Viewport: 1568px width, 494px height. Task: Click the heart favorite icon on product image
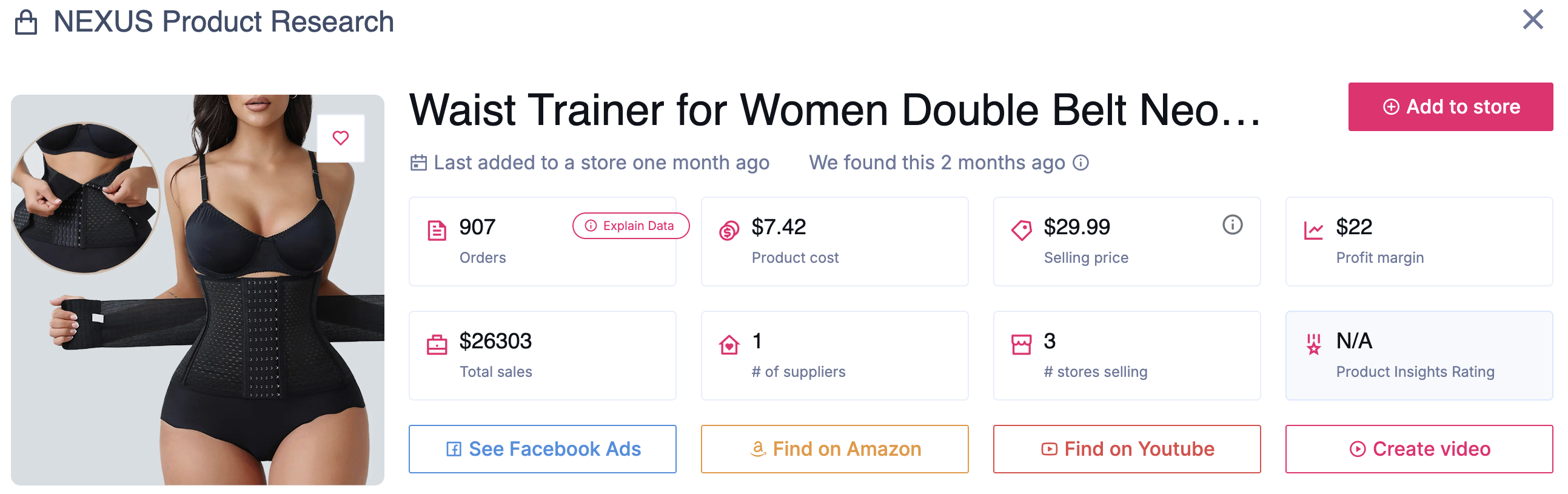[340, 138]
